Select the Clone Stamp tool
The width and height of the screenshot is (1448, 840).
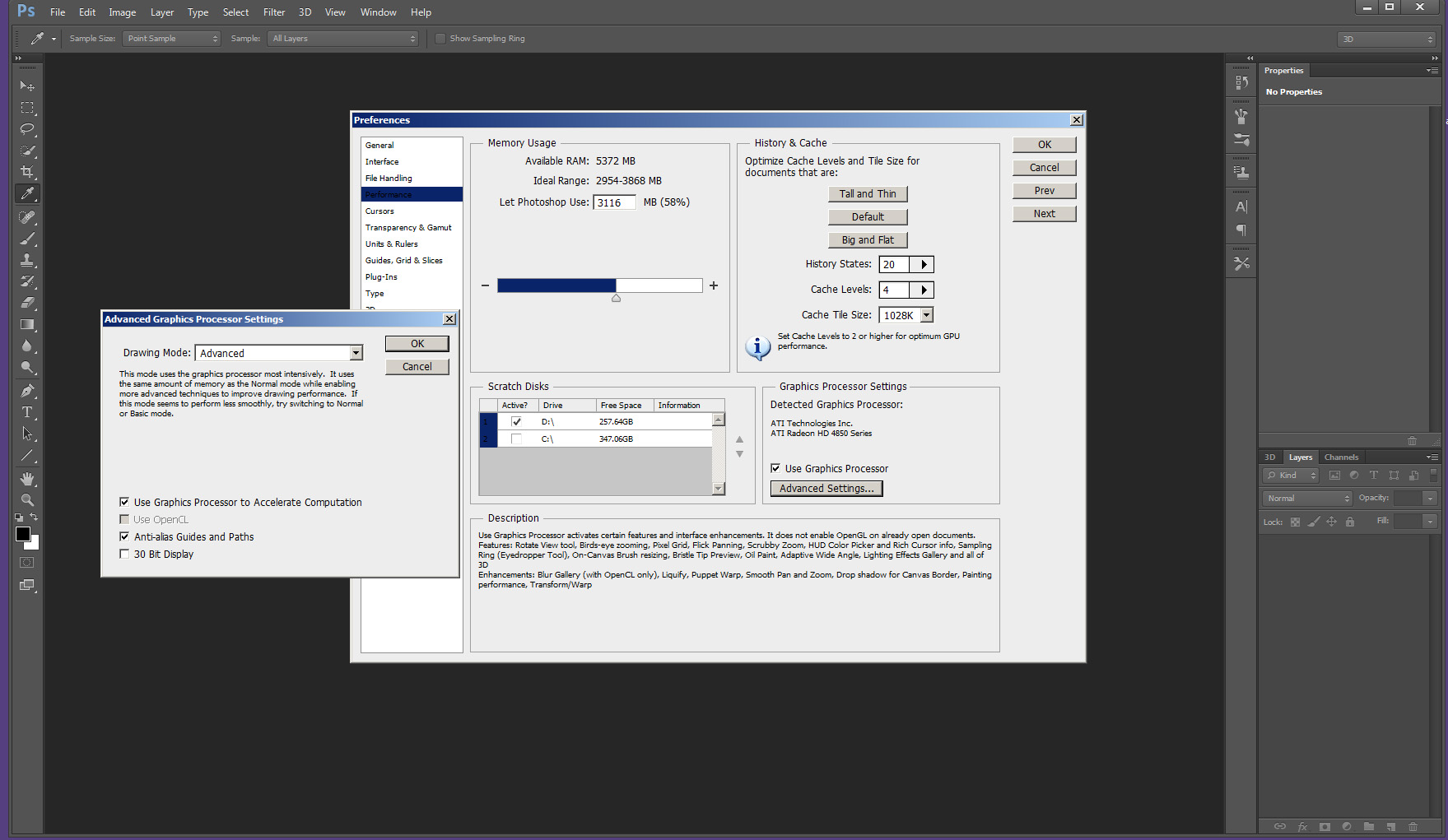point(27,260)
